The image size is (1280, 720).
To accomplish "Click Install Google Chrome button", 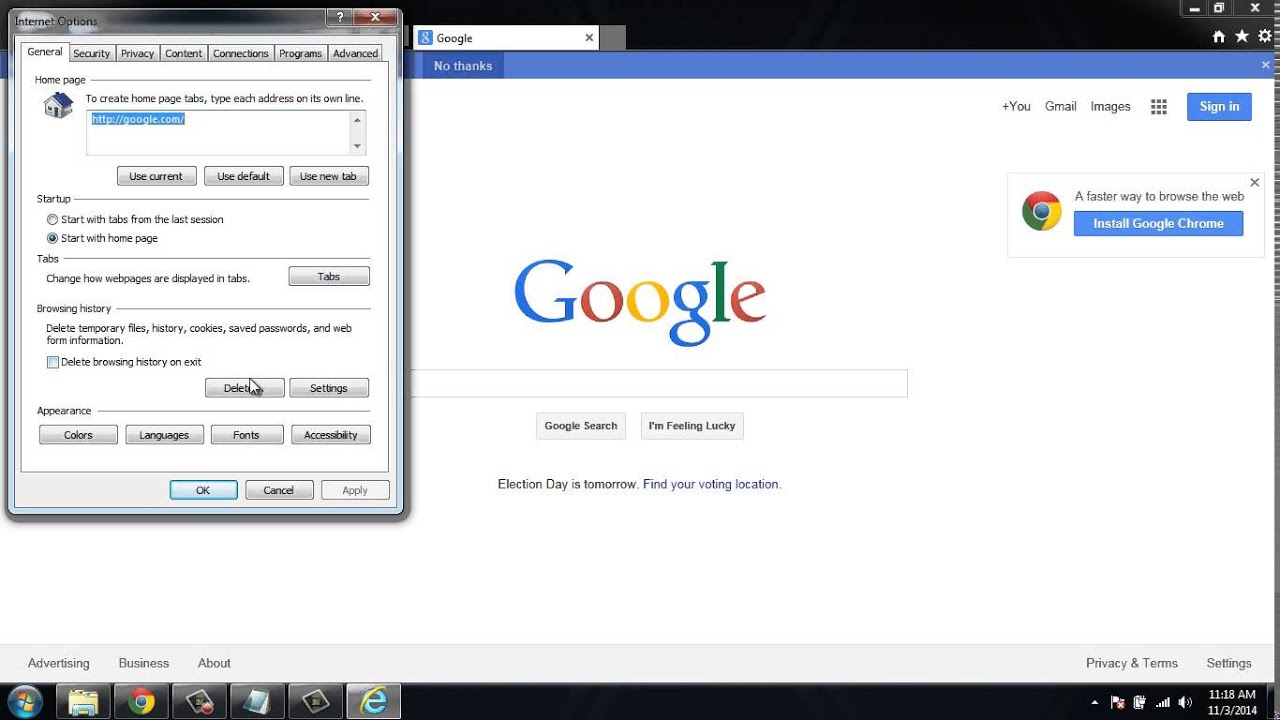I will pos(1158,223).
